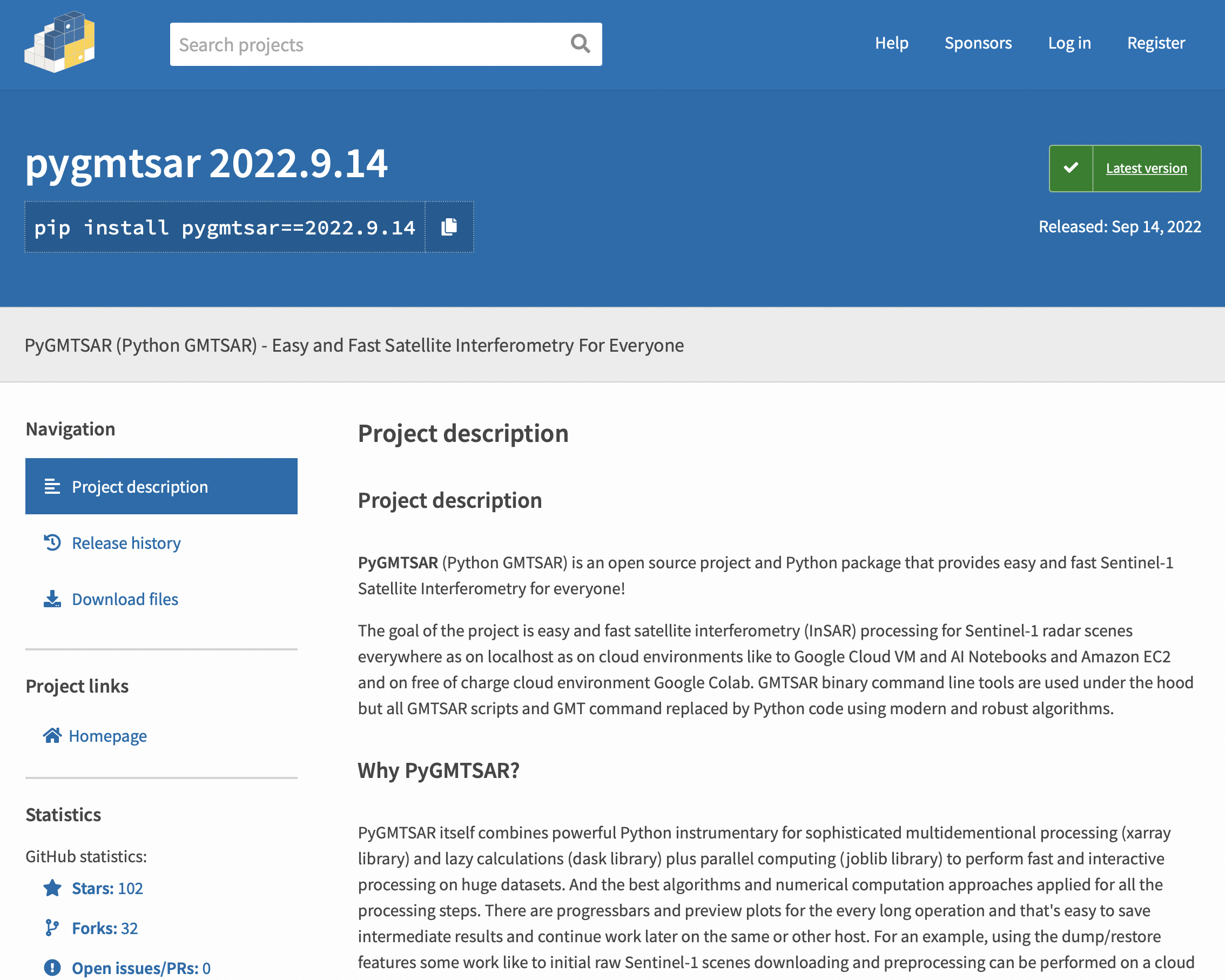Copy the pip install command
The width and height of the screenshot is (1225, 980).
[448, 227]
